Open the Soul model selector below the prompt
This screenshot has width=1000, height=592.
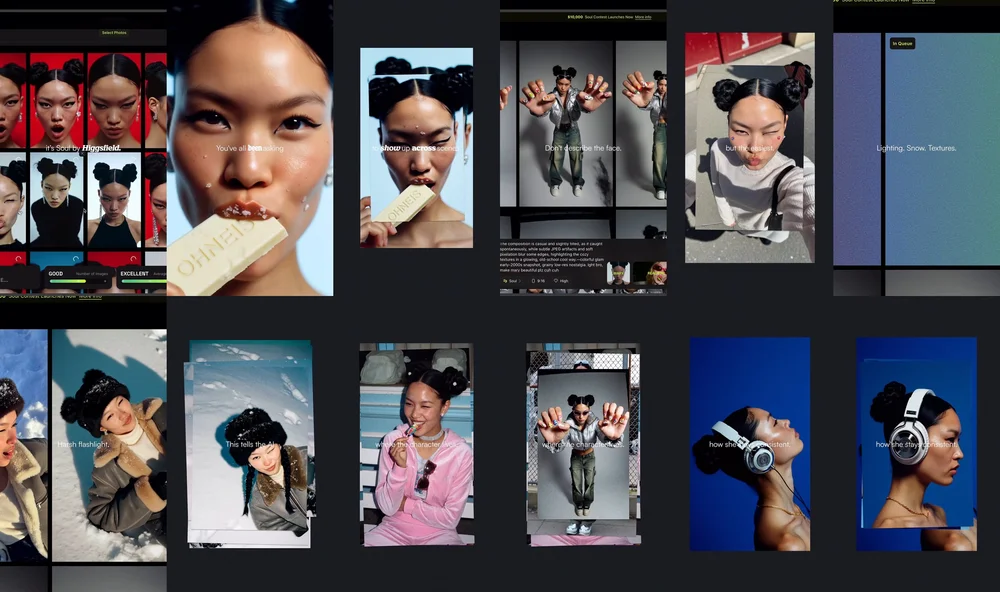[x=511, y=281]
